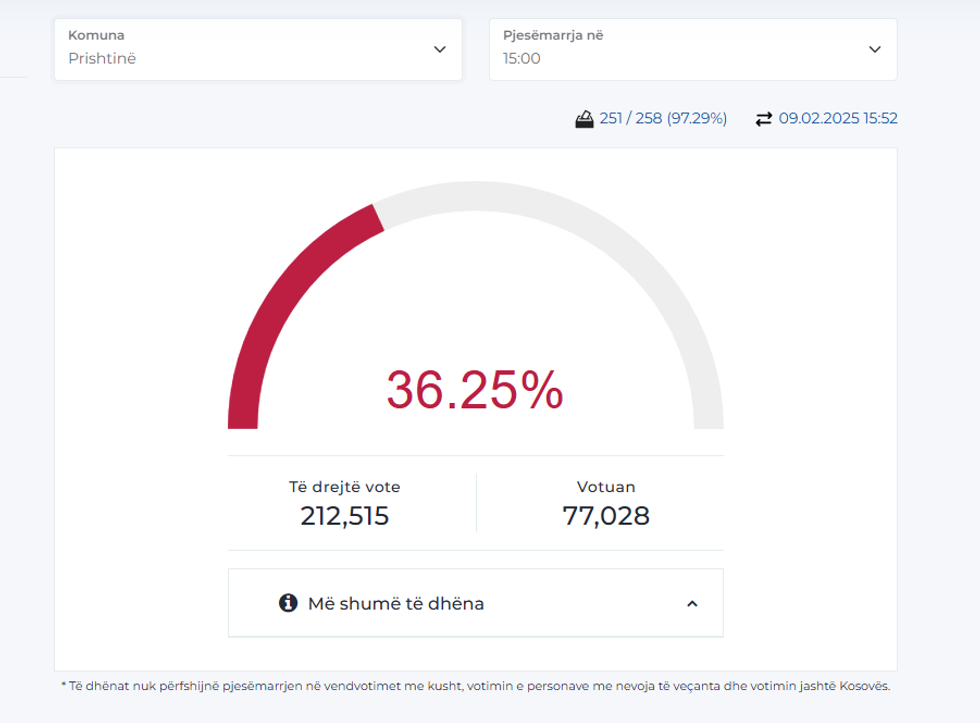Click the chevron arrow in the Pjesëmarrja në selector

(x=874, y=49)
